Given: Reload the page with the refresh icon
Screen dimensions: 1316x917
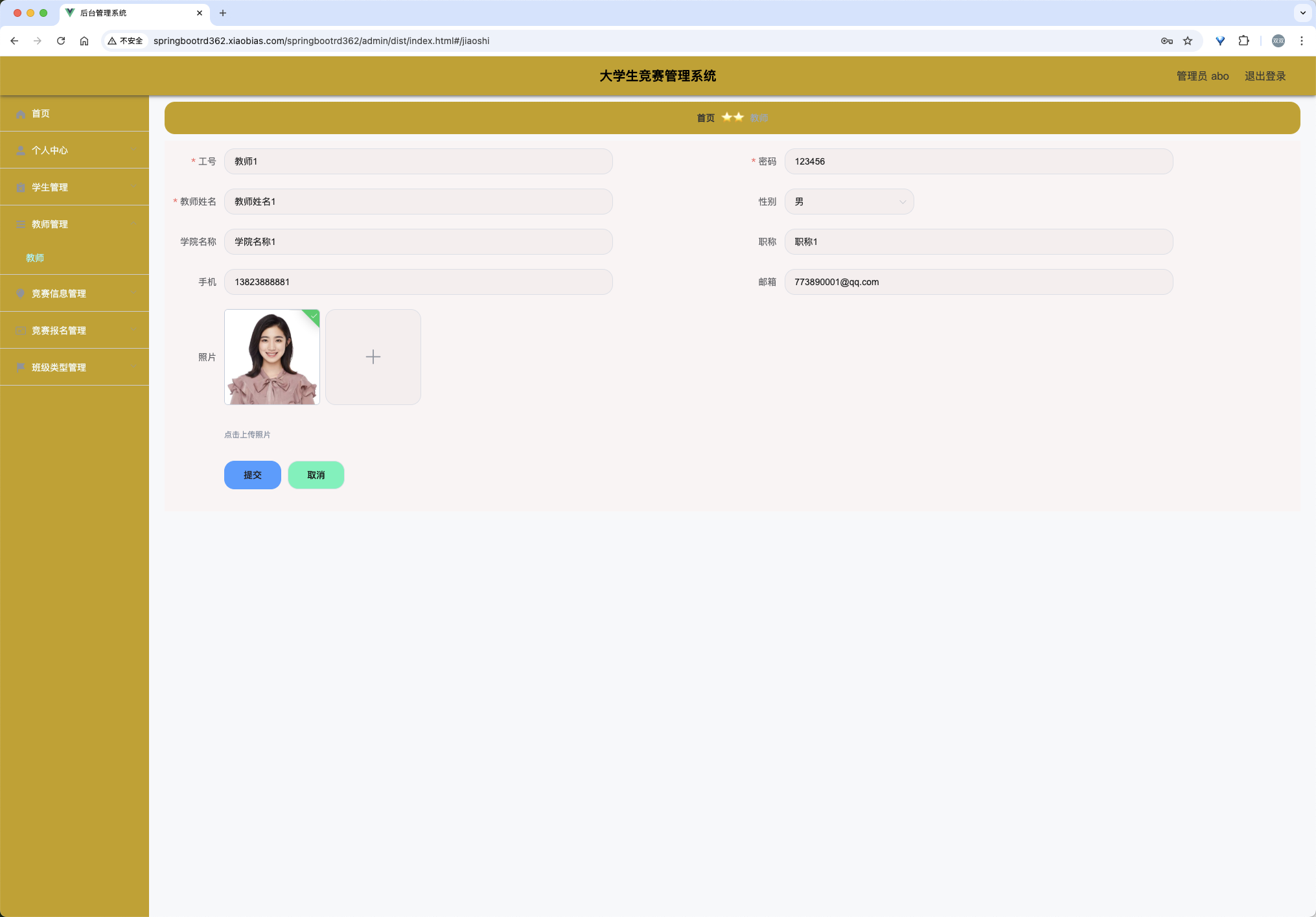Looking at the screenshot, I should (x=61, y=41).
